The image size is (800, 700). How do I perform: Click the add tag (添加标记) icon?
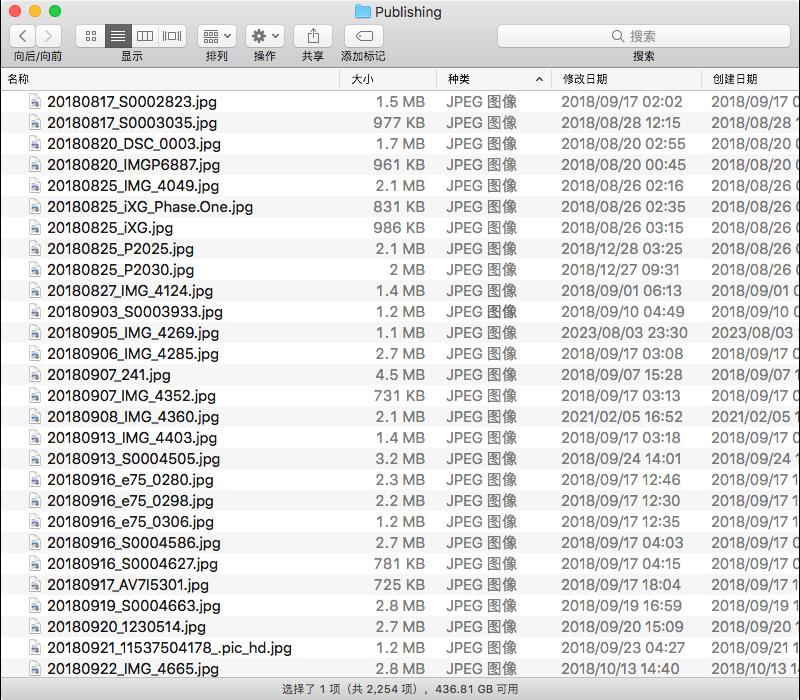(364, 36)
